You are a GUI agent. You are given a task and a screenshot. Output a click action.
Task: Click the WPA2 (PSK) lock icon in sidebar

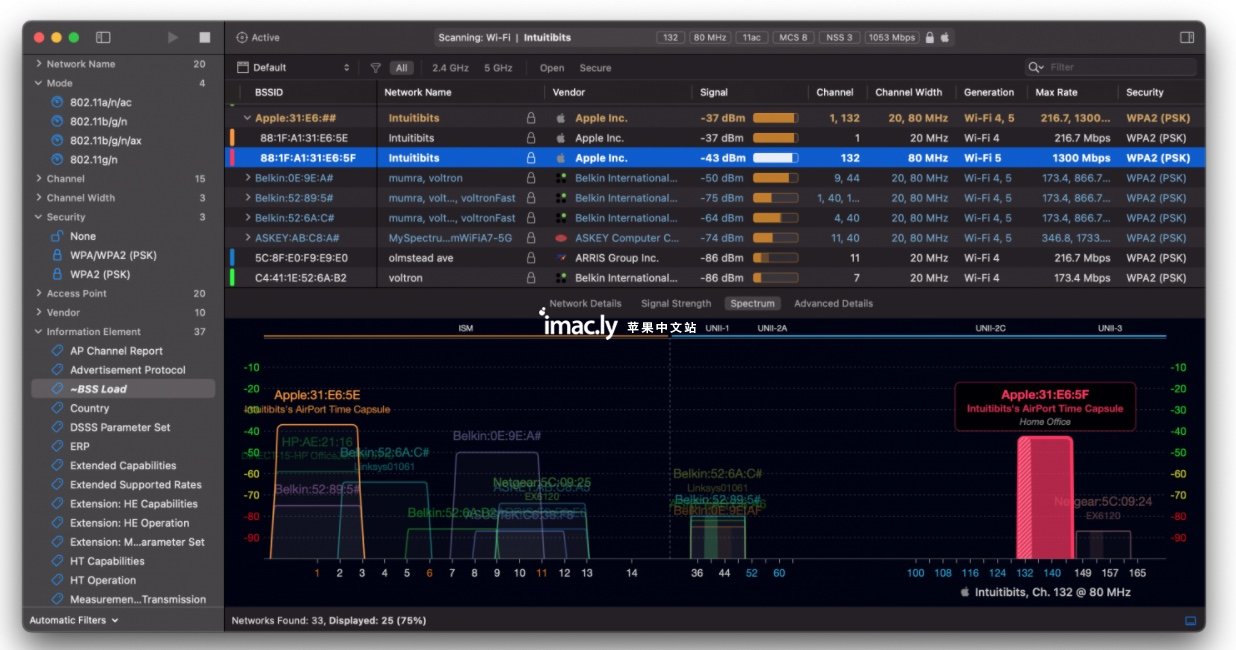(57, 274)
